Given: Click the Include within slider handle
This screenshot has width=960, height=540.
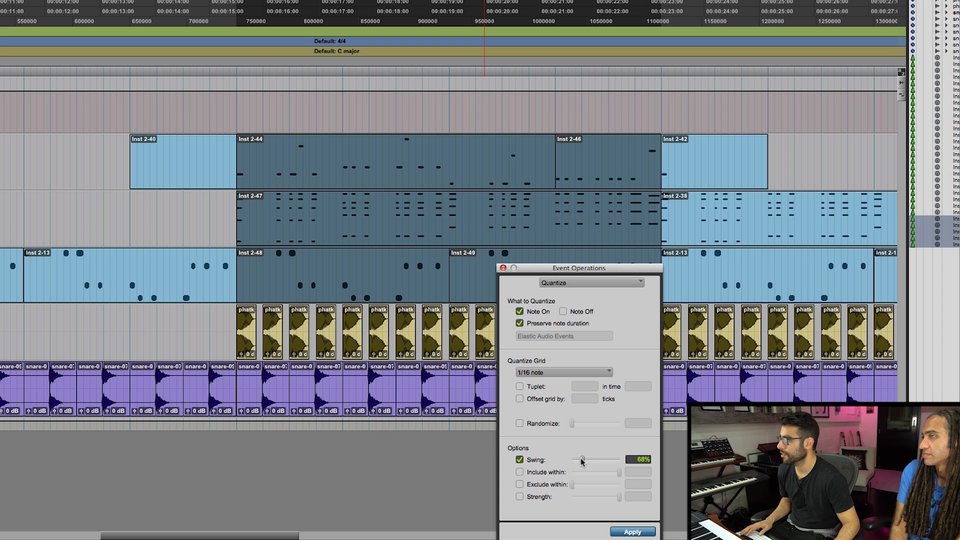Looking at the screenshot, I should (619, 472).
